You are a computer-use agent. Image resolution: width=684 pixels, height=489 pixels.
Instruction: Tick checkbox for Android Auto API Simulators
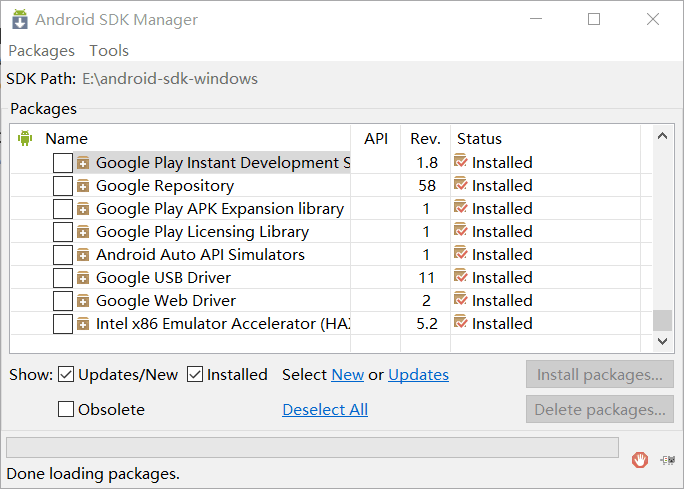click(63, 255)
